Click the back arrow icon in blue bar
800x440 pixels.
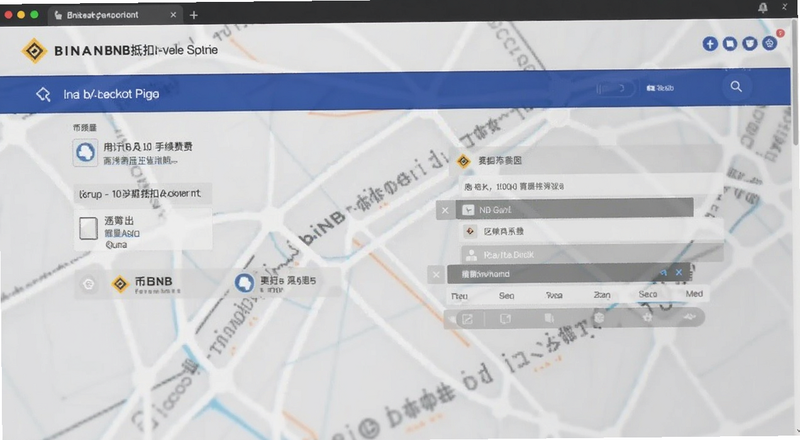click(x=43, y=94)
